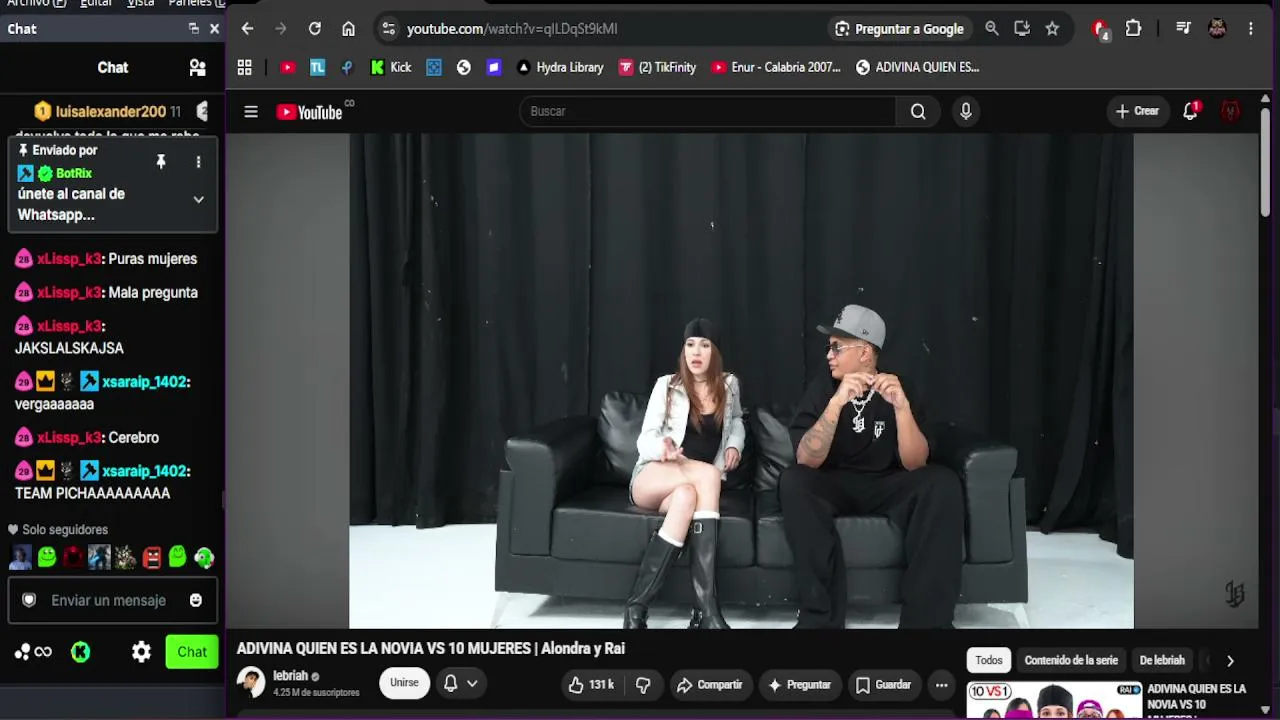
Task: Expand the pinned BotRix message
Action: [x=198, y=199]
